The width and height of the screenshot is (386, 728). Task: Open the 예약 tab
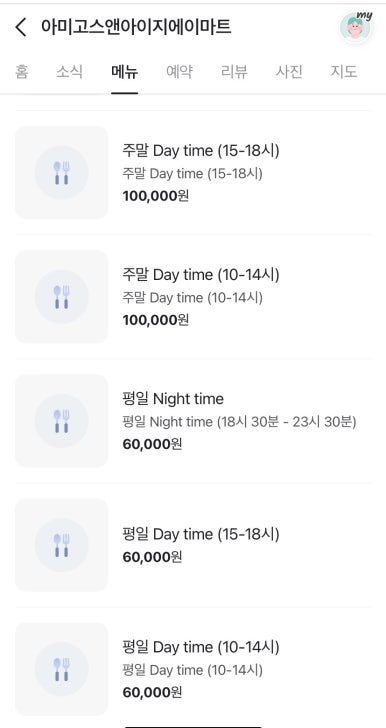(179, 72)
